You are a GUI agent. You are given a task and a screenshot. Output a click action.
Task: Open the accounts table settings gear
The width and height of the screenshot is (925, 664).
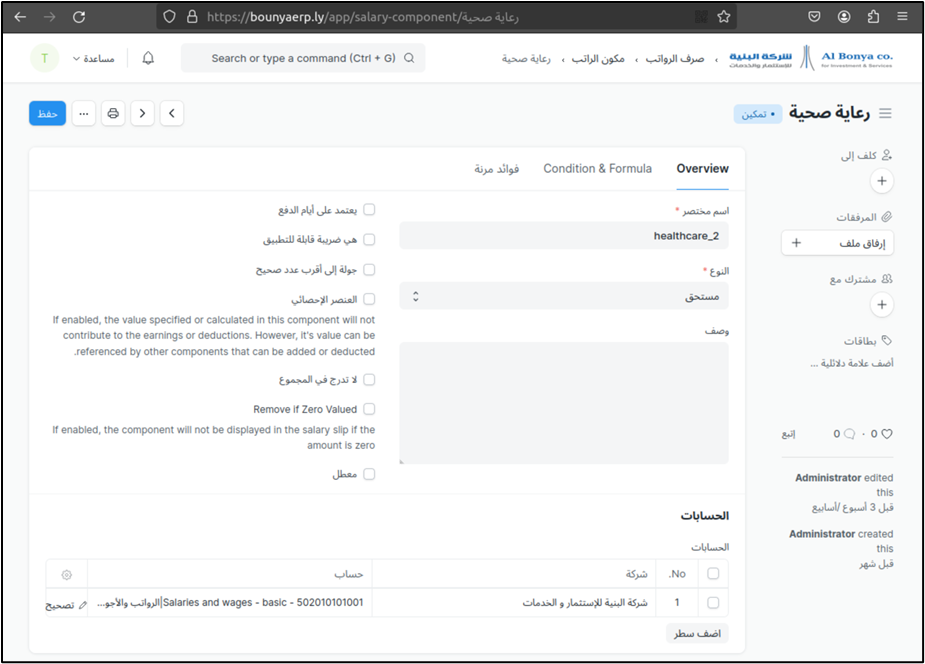point(67,574)
